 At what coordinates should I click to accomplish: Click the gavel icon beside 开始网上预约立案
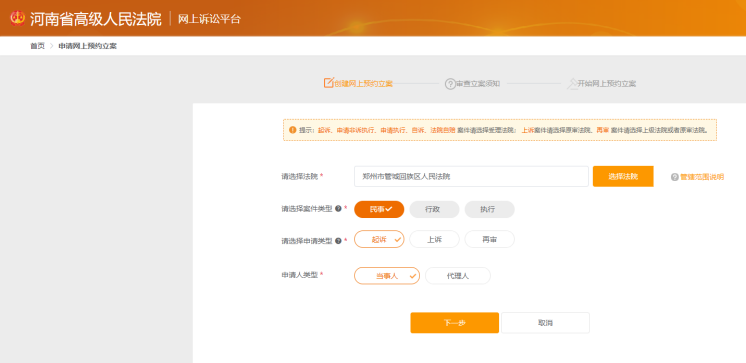(x=572, y=84)
